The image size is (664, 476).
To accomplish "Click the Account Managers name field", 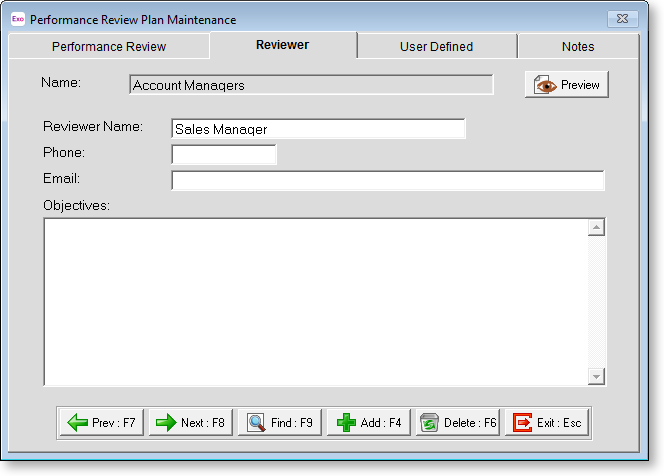I will point(312,85).
